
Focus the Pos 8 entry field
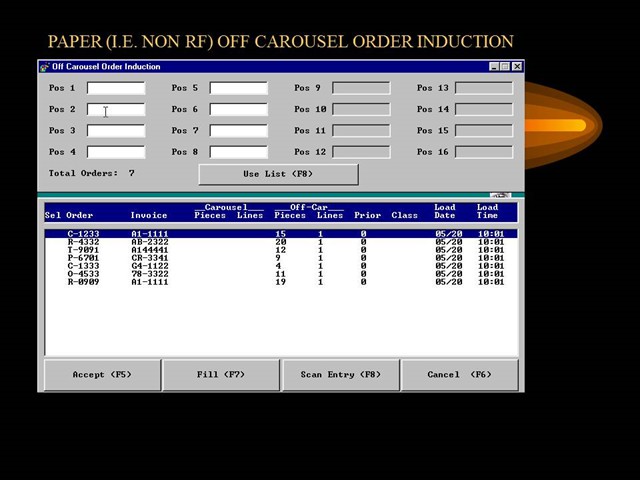(x=238, y=152)
